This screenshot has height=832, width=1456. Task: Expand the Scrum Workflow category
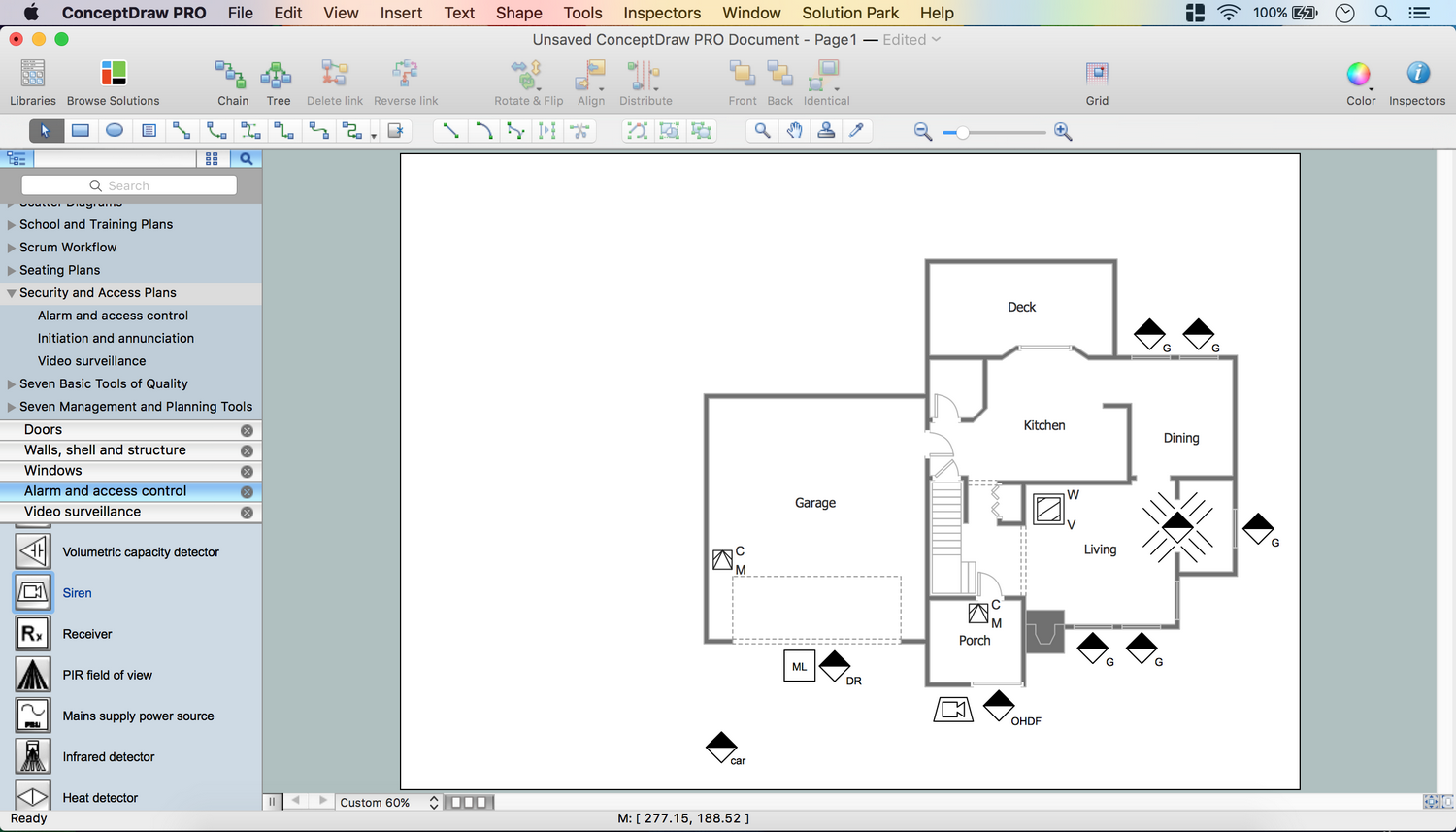(12, 248)
